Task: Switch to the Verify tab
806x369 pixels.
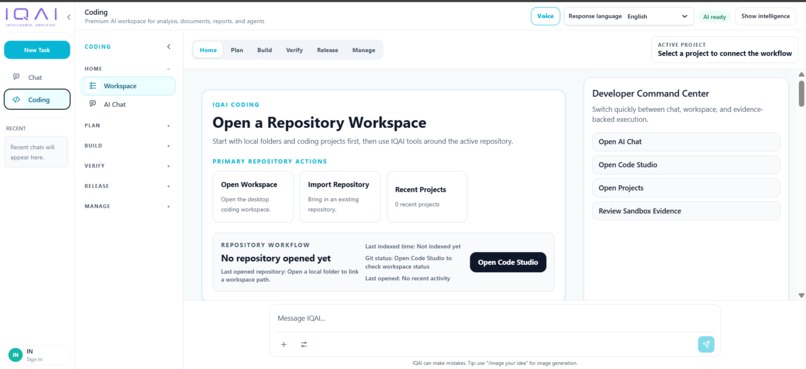Action: tap(295, 50)
